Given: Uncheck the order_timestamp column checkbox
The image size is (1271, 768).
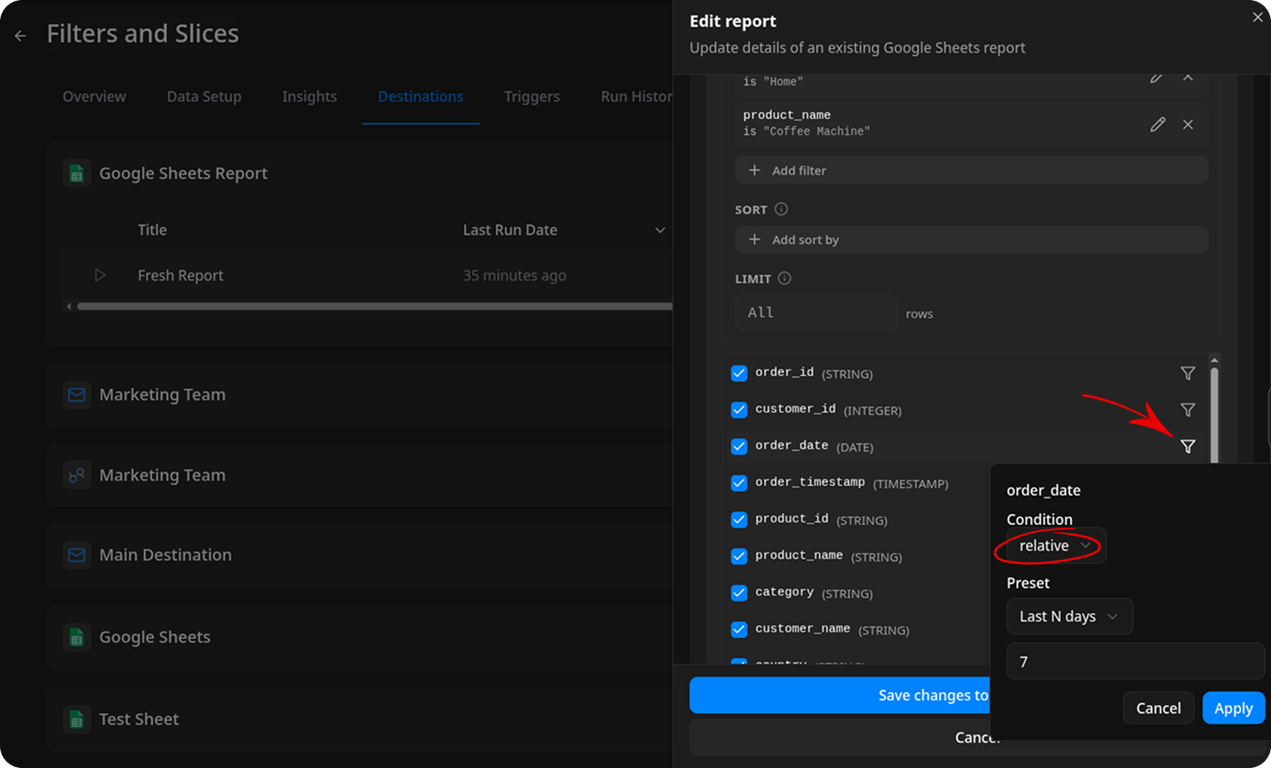Looking at the screenshot, I should click(x=739, y=483).
